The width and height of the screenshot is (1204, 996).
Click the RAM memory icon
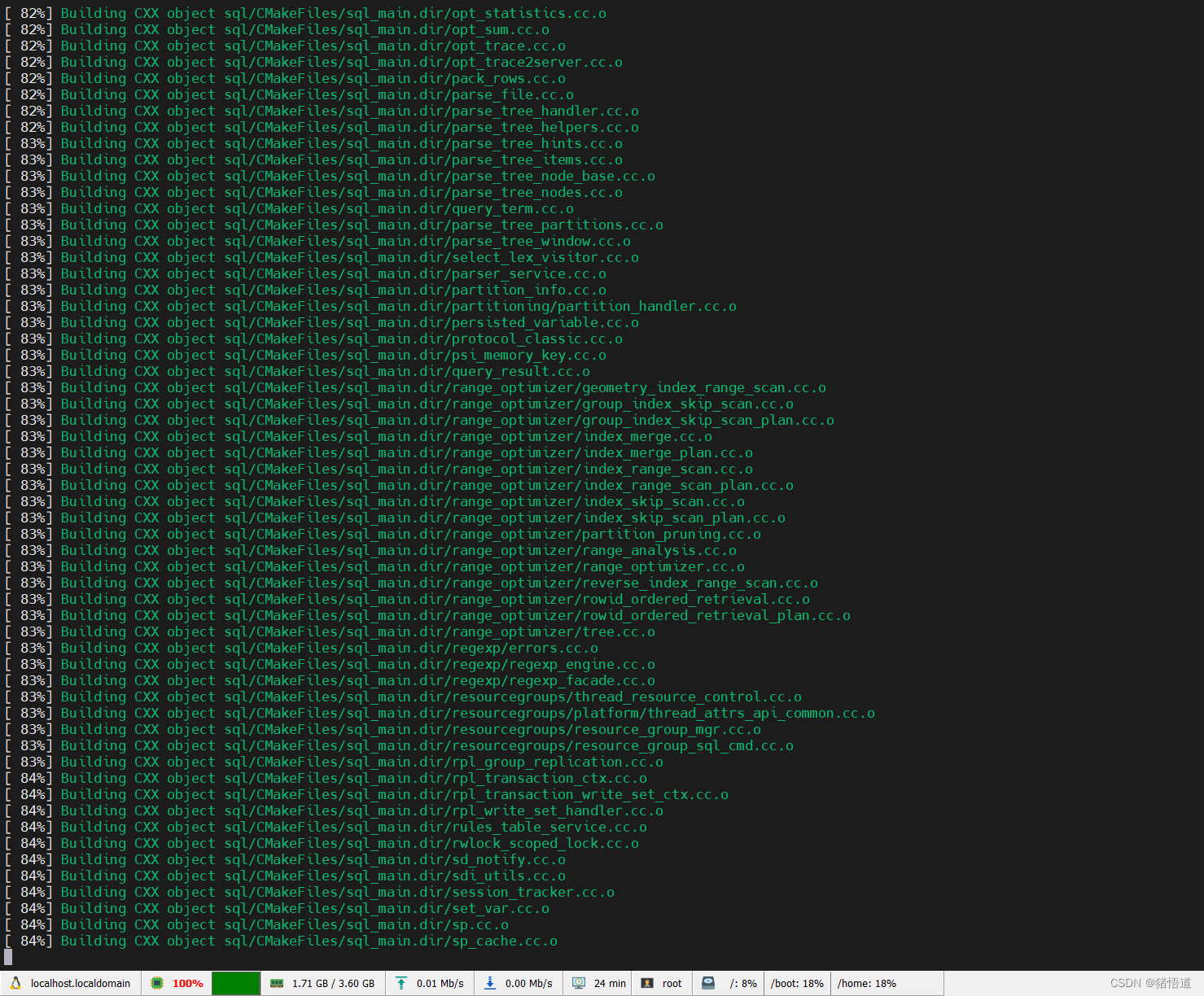pyautogui.click(x=277, y=983)
